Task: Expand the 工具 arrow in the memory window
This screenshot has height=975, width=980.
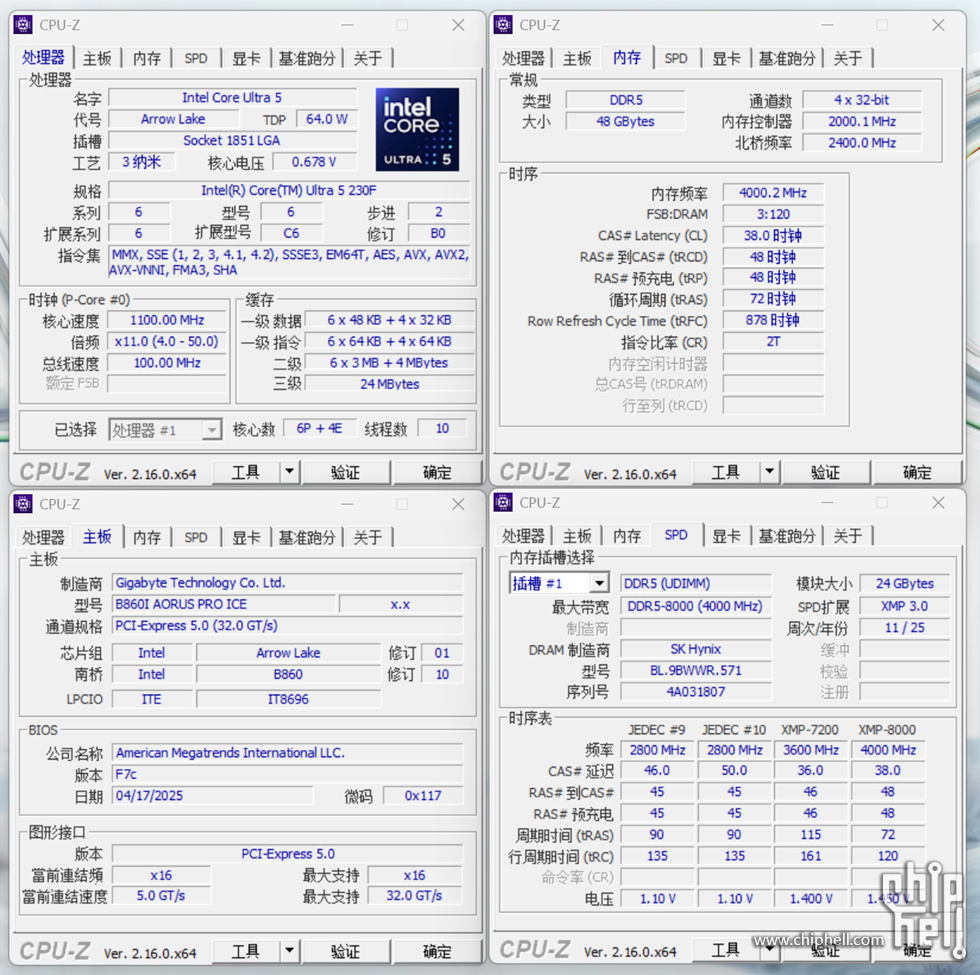Action: (770, 472)
